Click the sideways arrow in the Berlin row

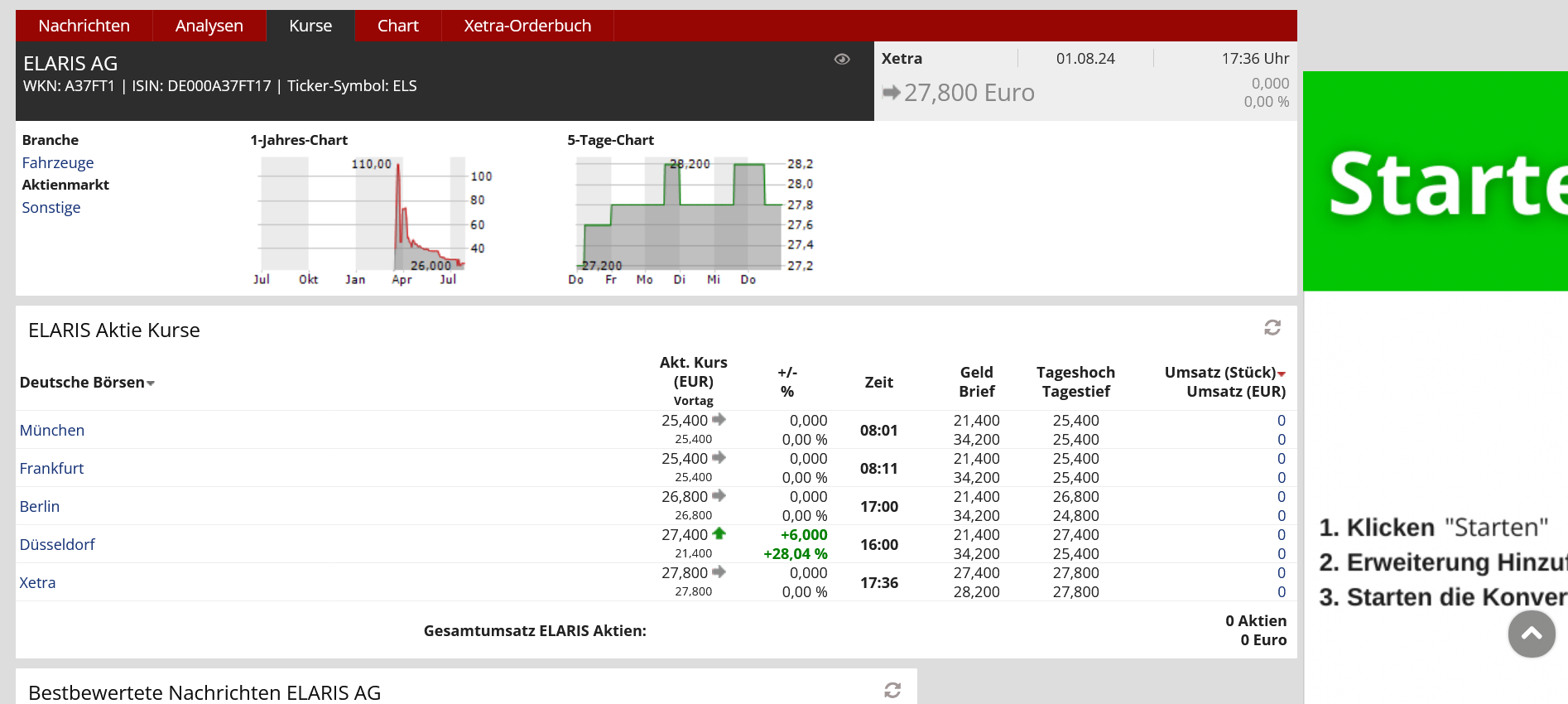719,496
